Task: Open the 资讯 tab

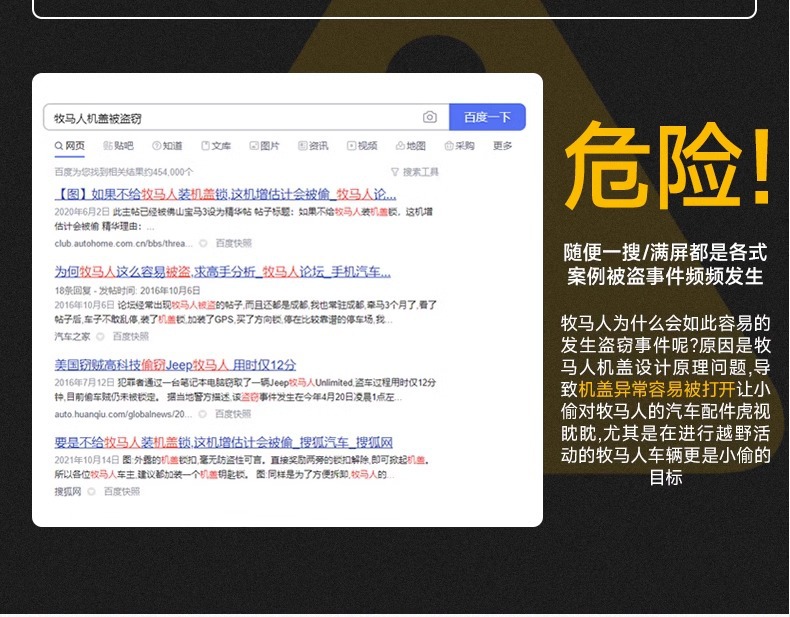Action: coord(313,146)
